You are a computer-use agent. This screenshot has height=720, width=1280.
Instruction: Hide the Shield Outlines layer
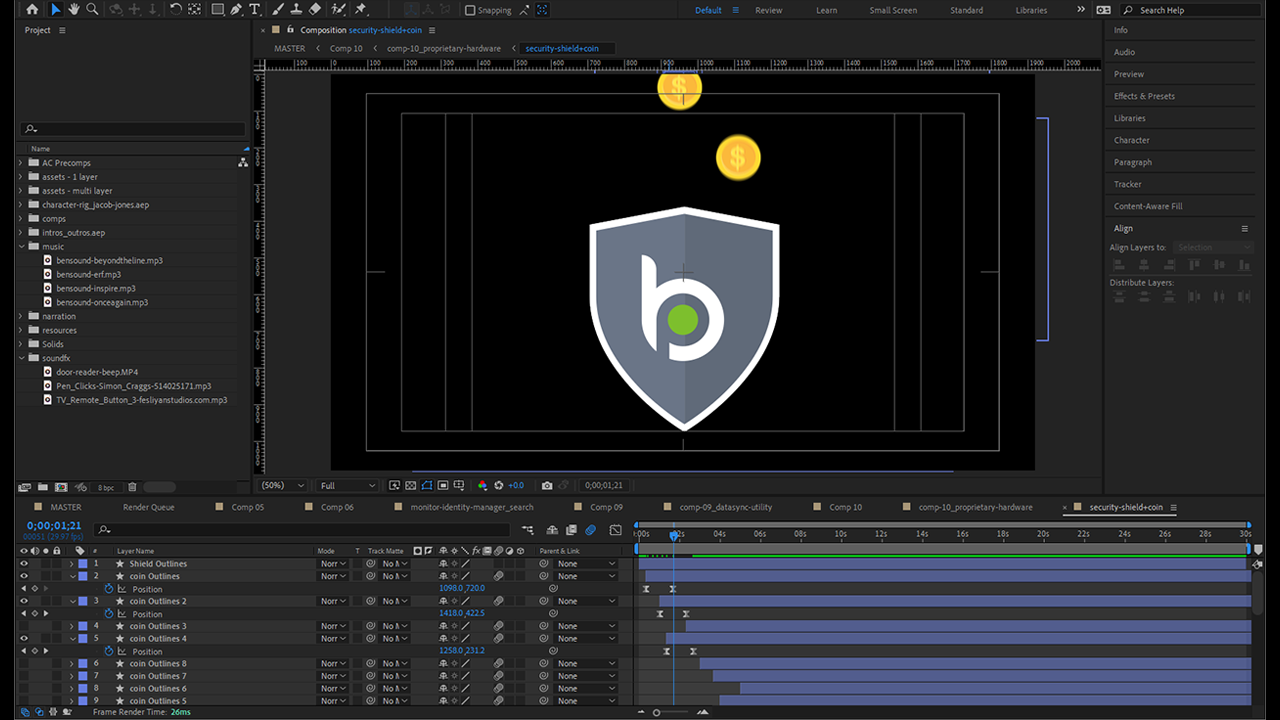click(x=25, y=564)
